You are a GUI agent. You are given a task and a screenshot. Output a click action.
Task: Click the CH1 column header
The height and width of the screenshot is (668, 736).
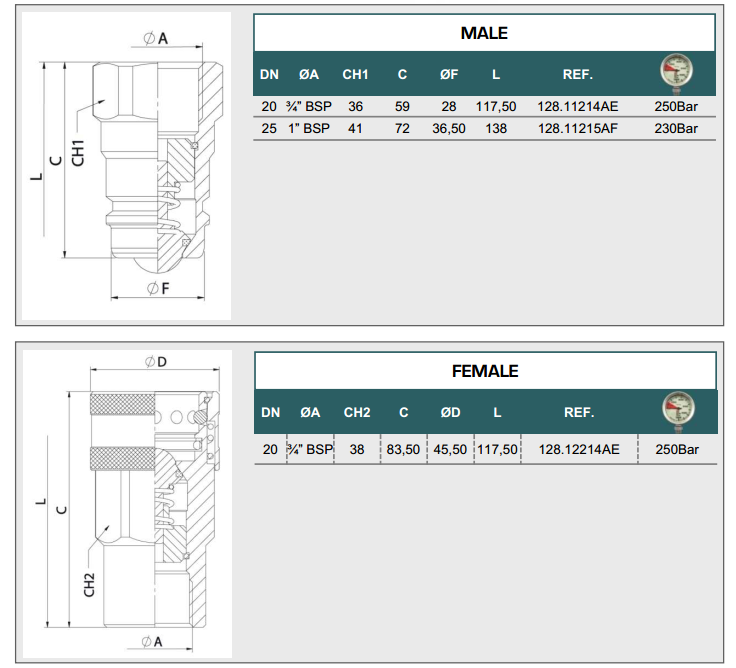coord(355,75)
